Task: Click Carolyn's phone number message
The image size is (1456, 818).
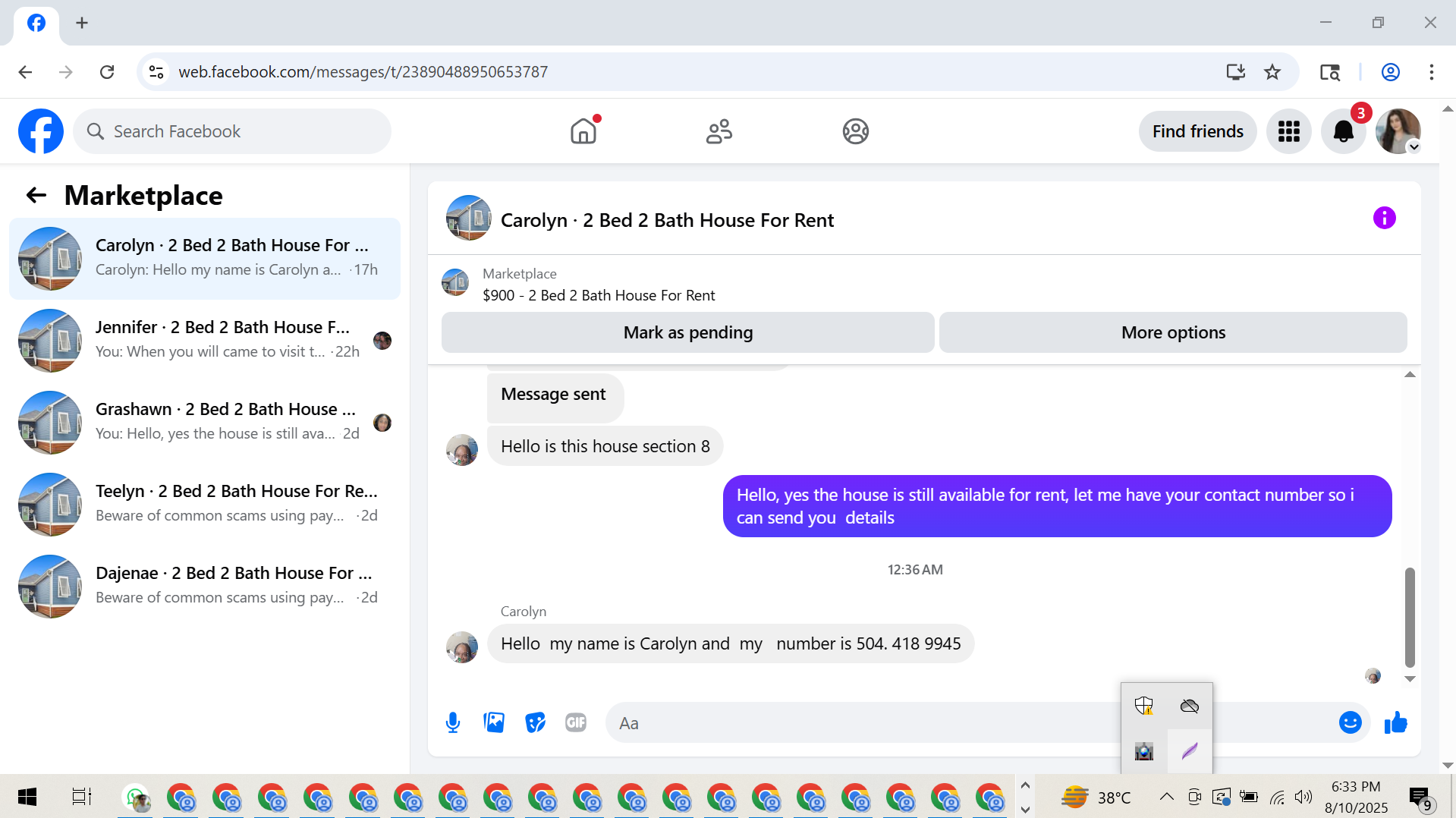Action: click(730, 643)
